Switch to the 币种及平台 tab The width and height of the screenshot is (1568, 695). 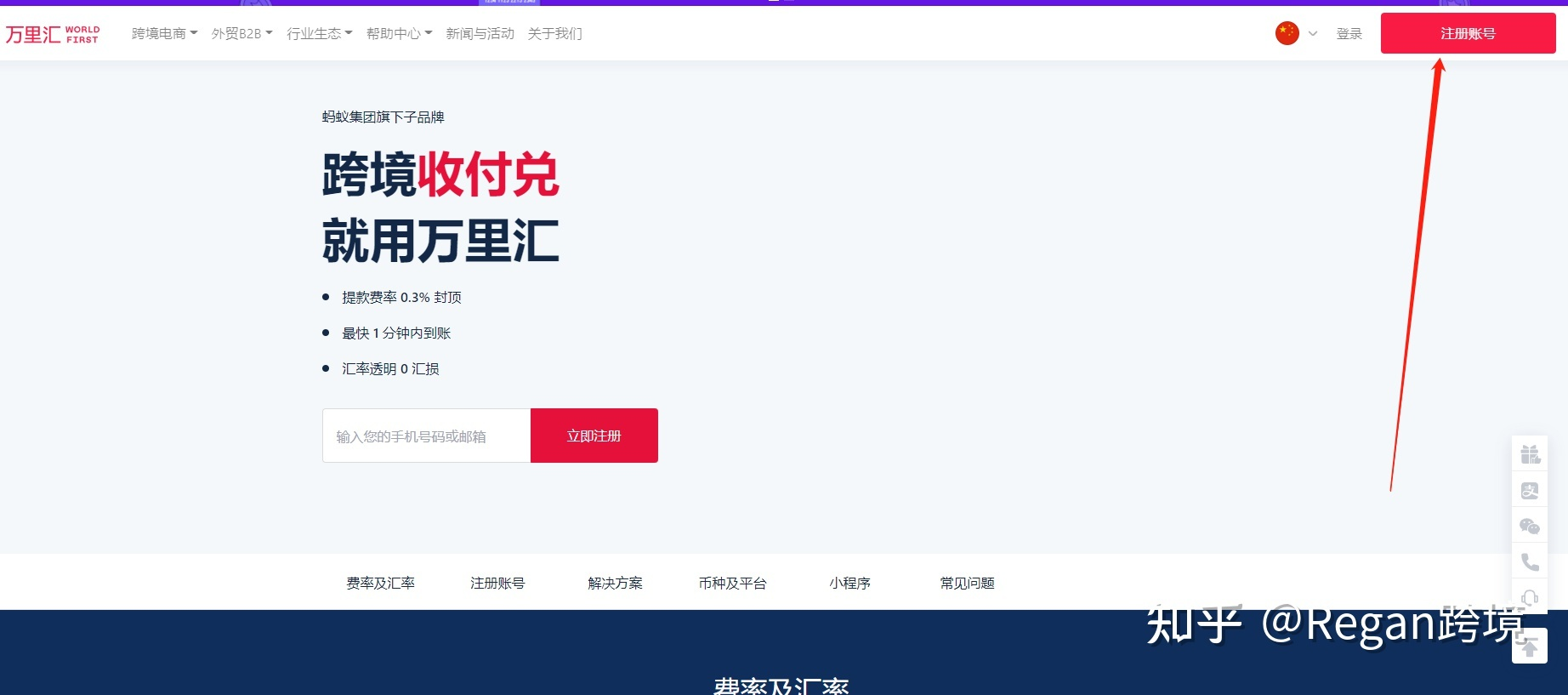[x=732, y=583]
